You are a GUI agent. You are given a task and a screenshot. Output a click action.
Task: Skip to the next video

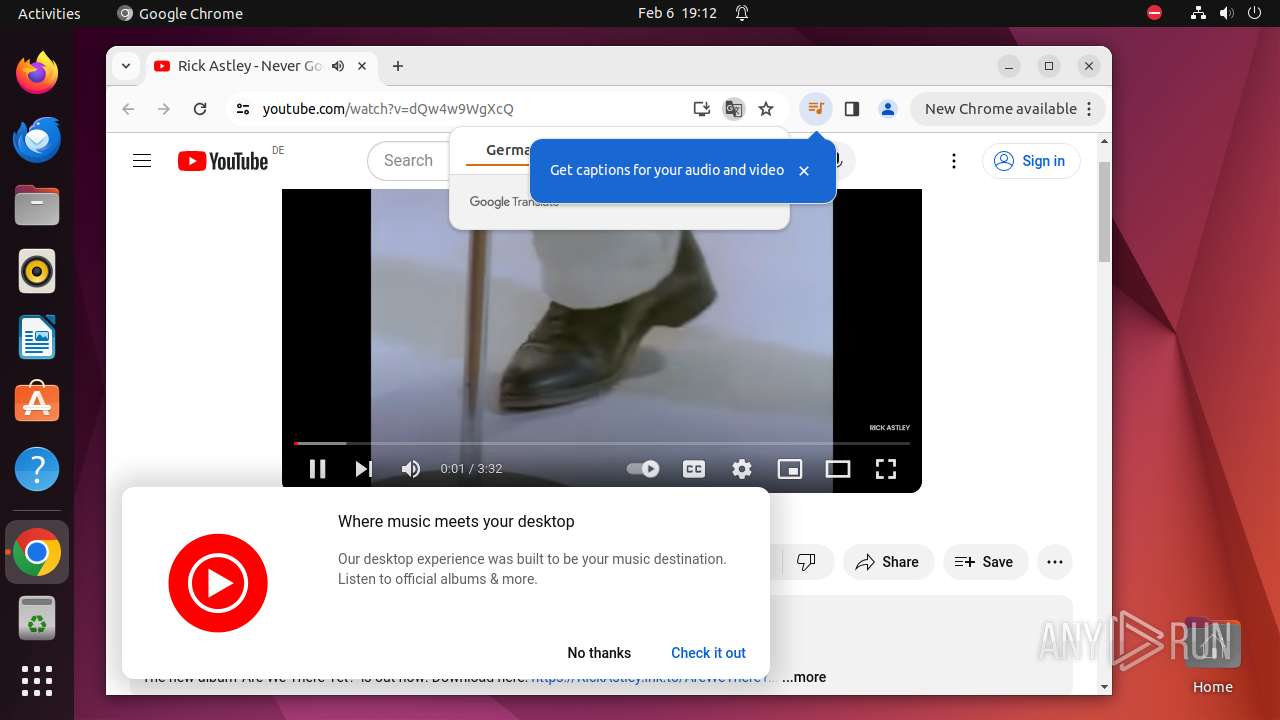[x=364, y=469]
